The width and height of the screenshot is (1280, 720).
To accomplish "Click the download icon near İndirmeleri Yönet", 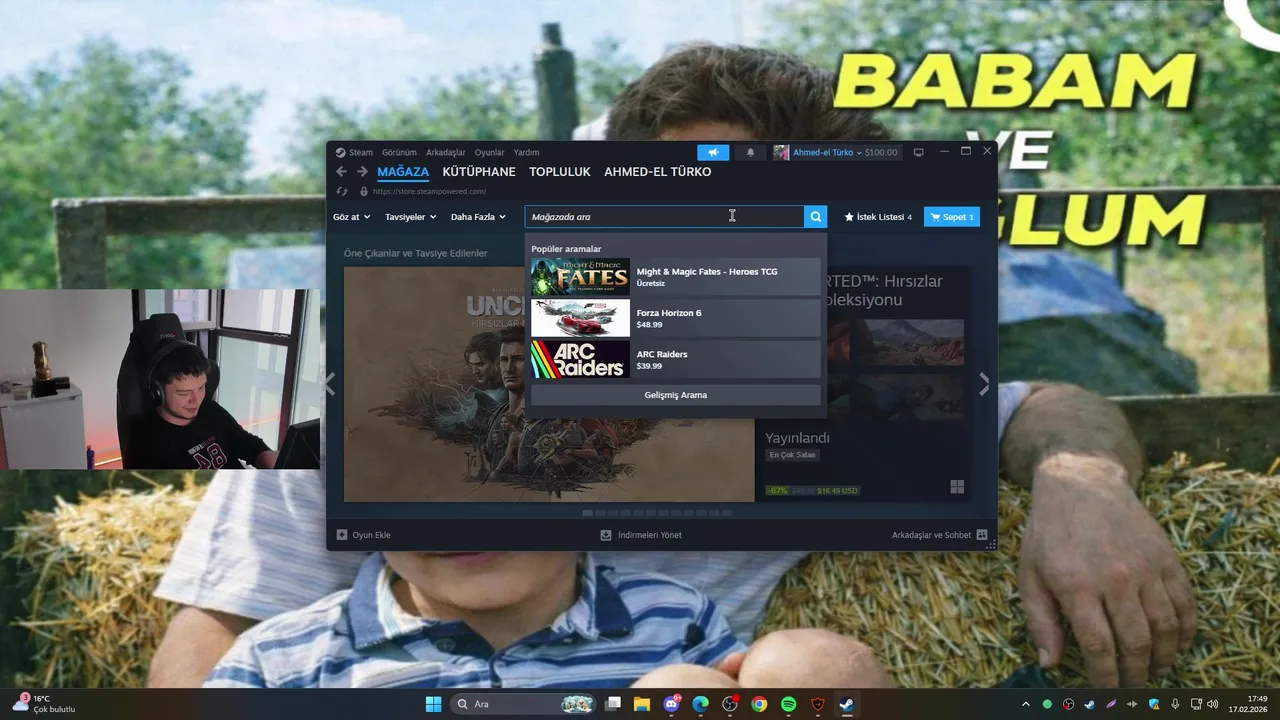I will (606, 535).
